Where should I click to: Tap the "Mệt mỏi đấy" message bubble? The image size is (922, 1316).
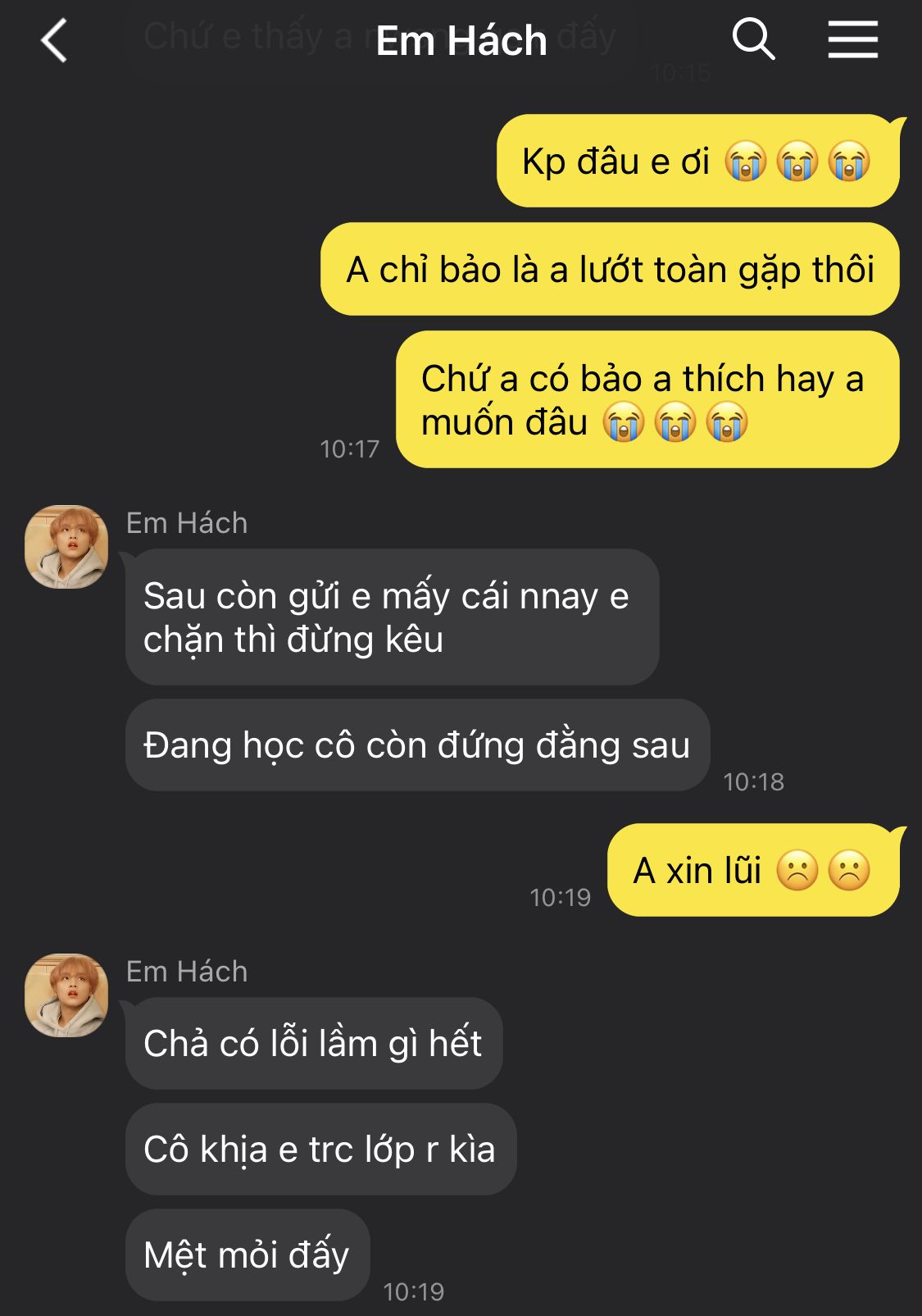(248, 1255)
